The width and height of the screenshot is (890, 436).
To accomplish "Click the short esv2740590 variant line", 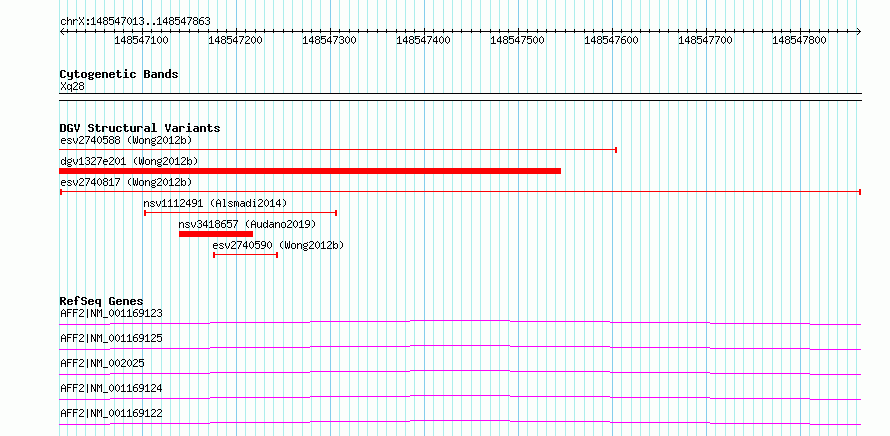I will 245,255.
